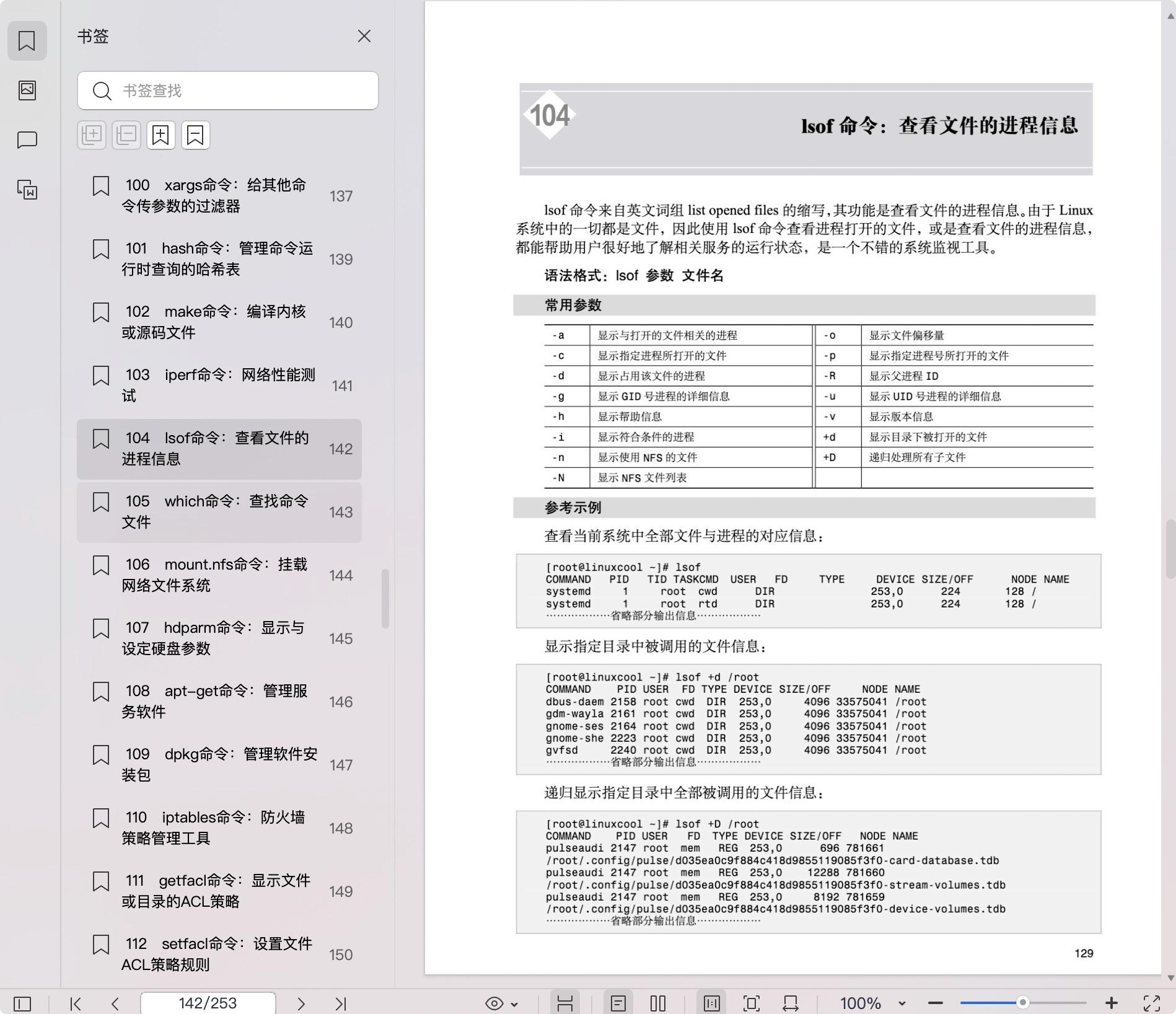1176x1014 pixels.
Task: Open bookmark 110 iptables command
Action: click(x=219, y=828)
